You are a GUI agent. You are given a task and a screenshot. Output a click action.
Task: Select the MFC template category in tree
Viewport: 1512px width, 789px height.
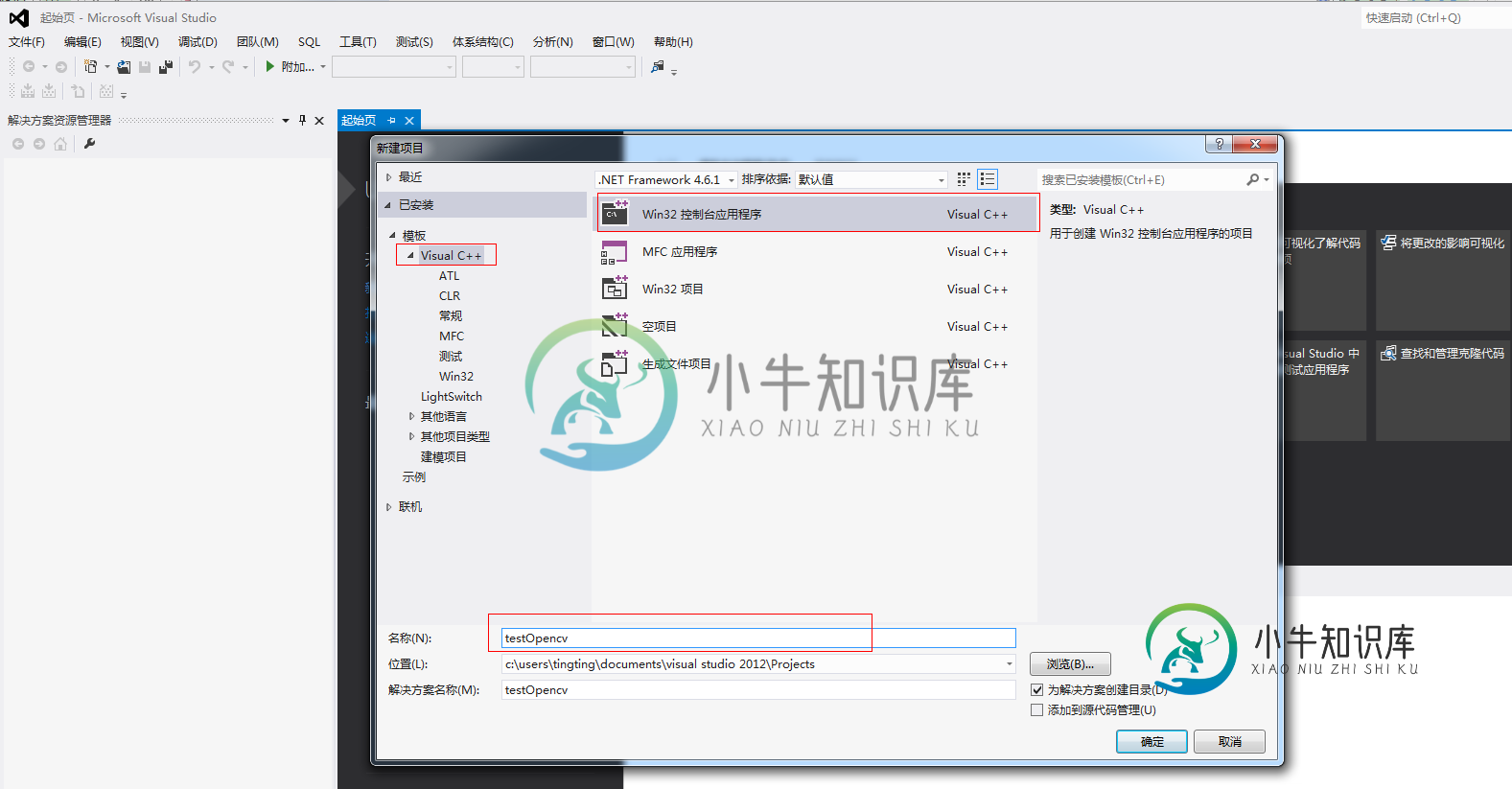click(452, 336)
